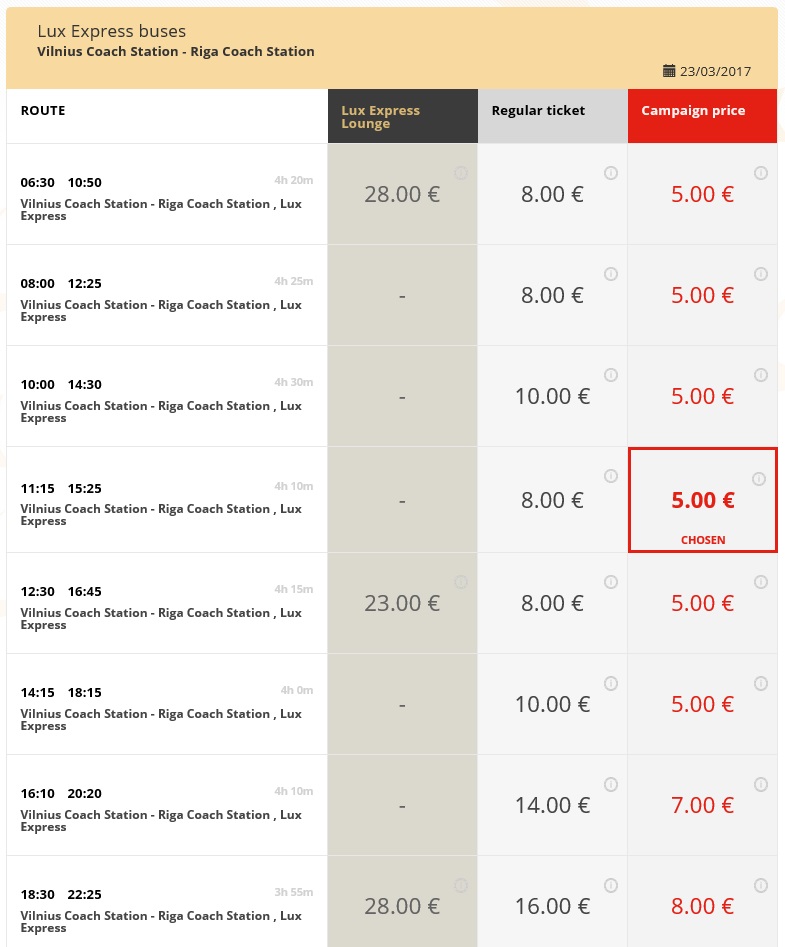Click info icon on 18:30 campaign price

click(x=761, y=885)
